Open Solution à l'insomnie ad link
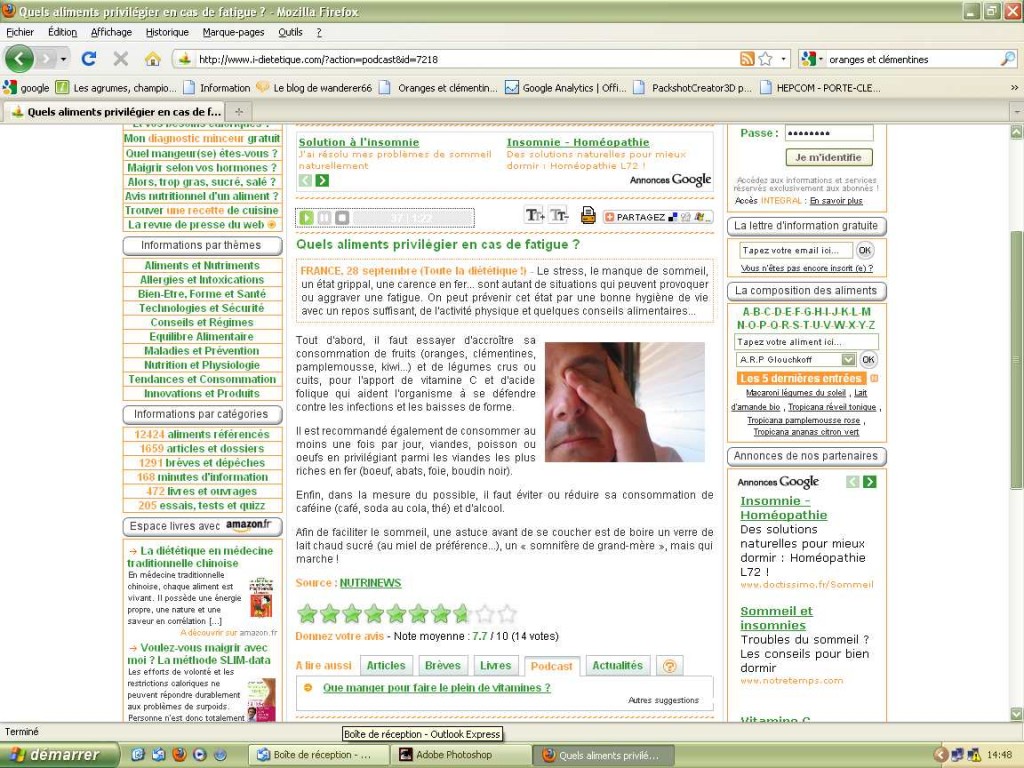1024x768 pixels. (x=359, y=142)
